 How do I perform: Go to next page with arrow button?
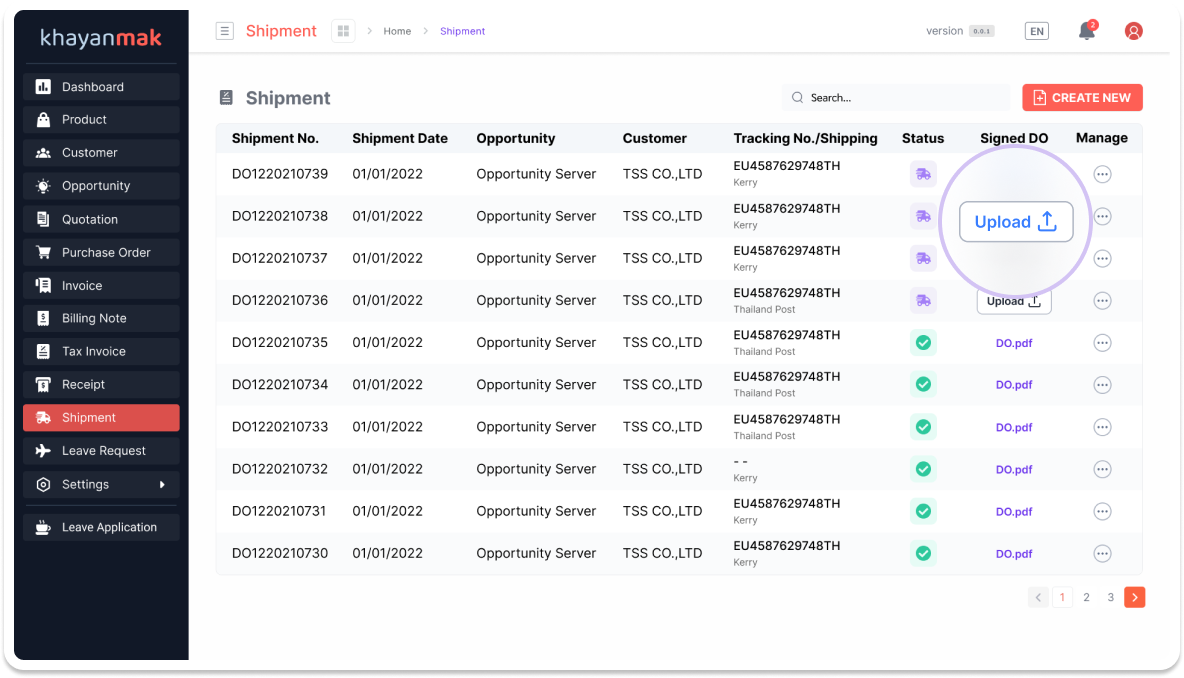click(x=1134, y=597)
